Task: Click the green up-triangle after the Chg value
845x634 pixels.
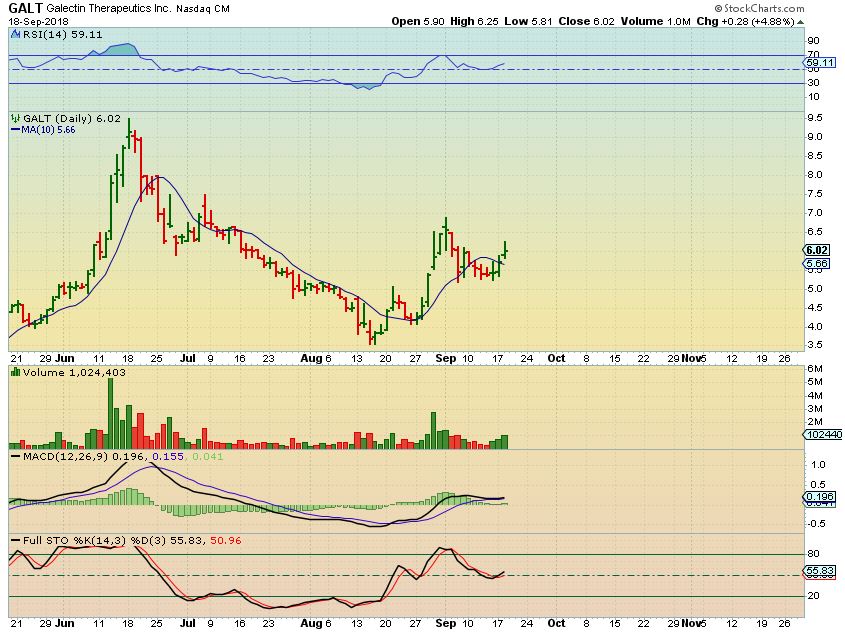Action: [801, 22]
